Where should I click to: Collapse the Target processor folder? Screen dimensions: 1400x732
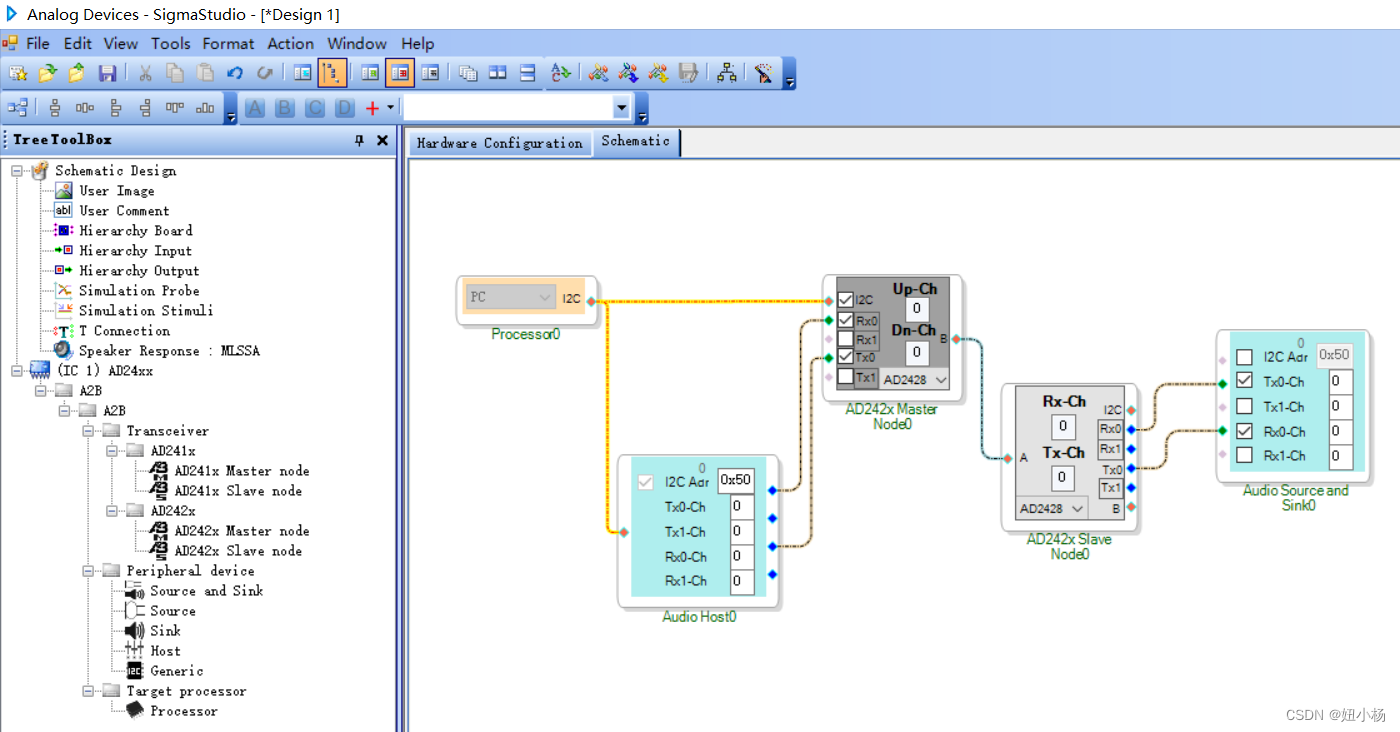pos(89,691)
